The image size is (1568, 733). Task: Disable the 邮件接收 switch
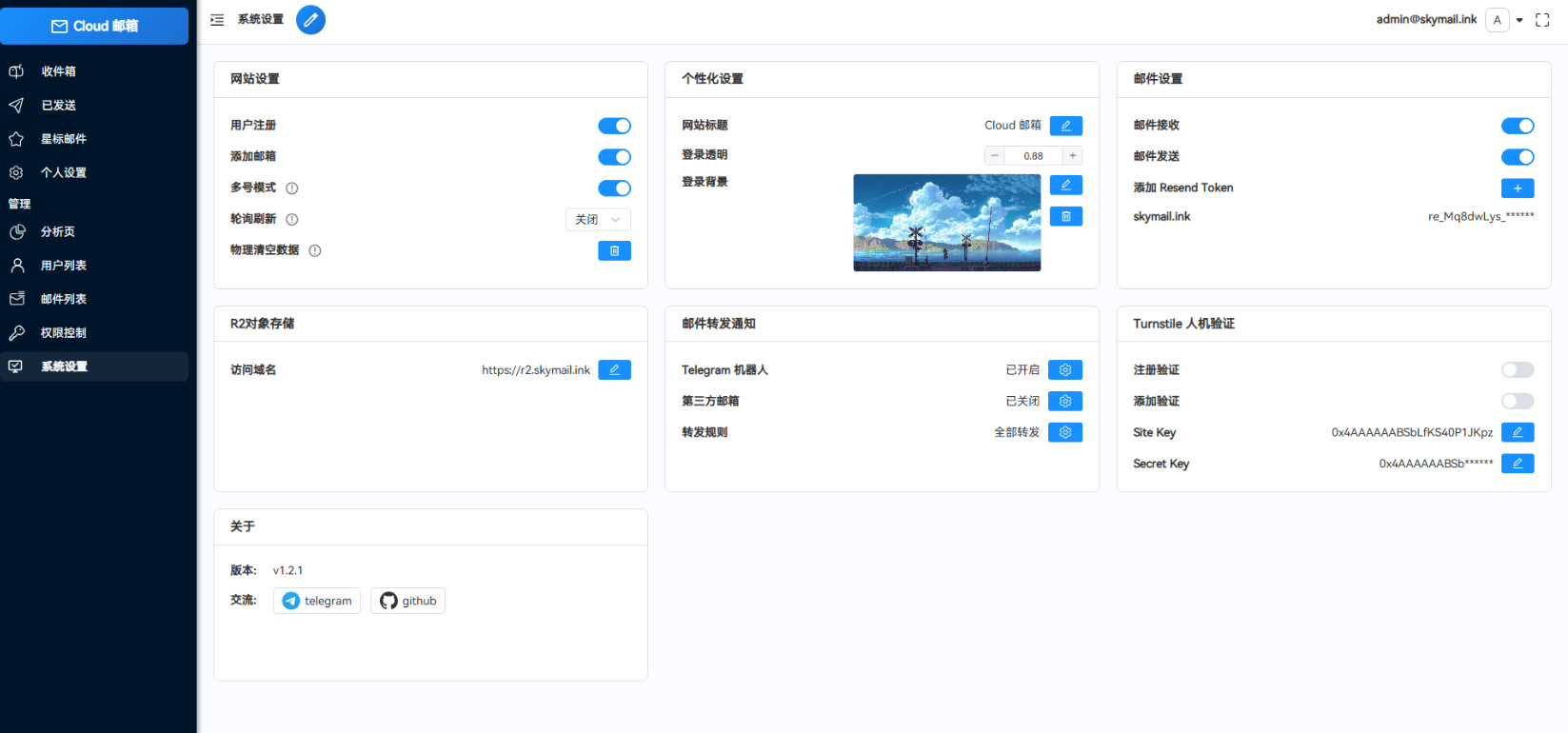click(x=1517, y=126)
